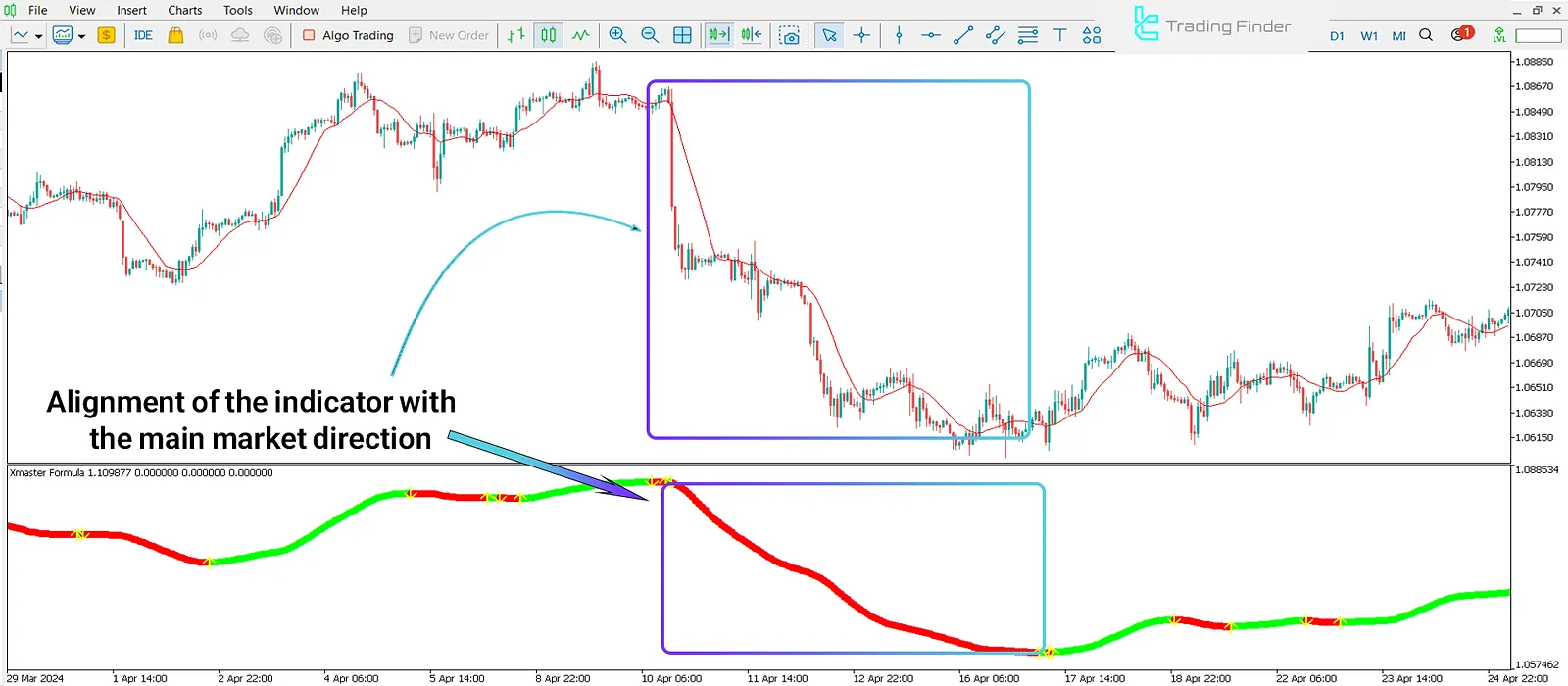Click the Algo Trading button
The height and width of the screenshot is (686, 1568).
(x=348, y=35)
